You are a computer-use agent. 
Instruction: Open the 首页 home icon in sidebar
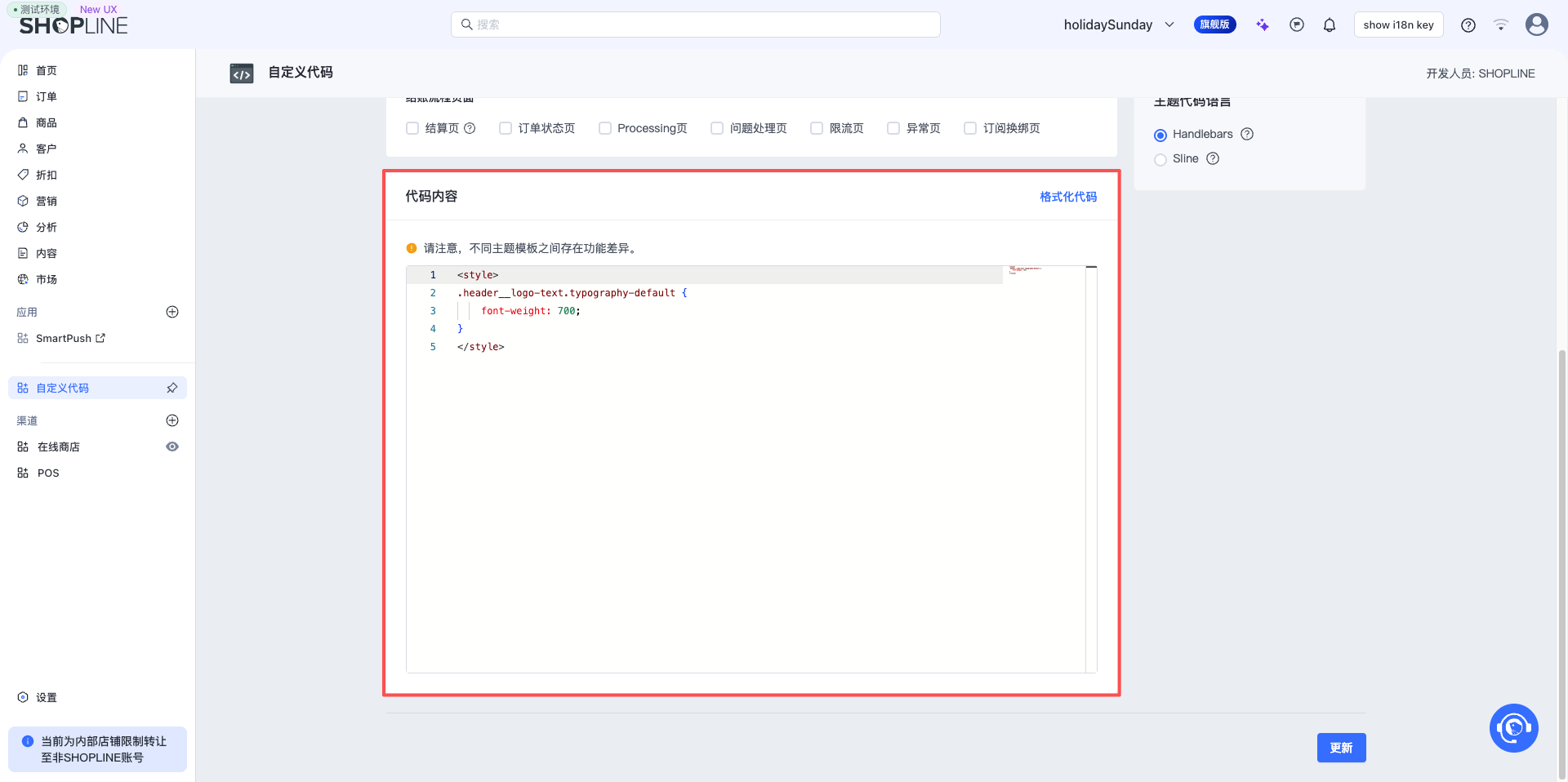tap(23, 70)
